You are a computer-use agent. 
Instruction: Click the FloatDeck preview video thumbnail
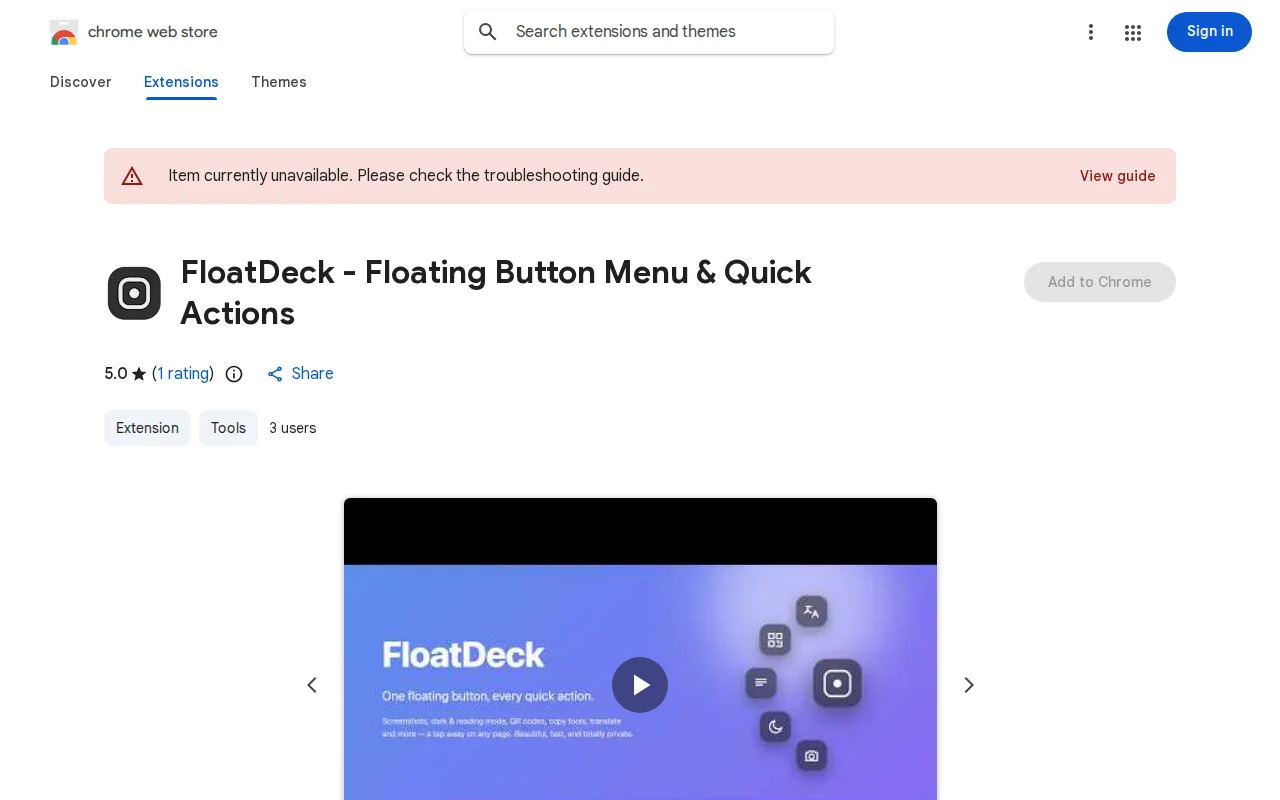click(640, 649)
